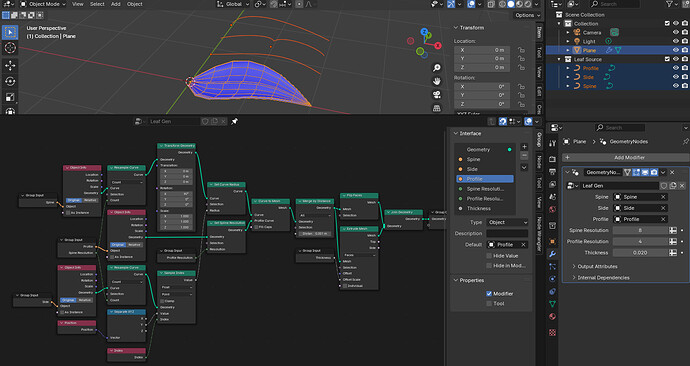
Task: Click the viewport zoom magnifier icon
Action: [437, 68]
